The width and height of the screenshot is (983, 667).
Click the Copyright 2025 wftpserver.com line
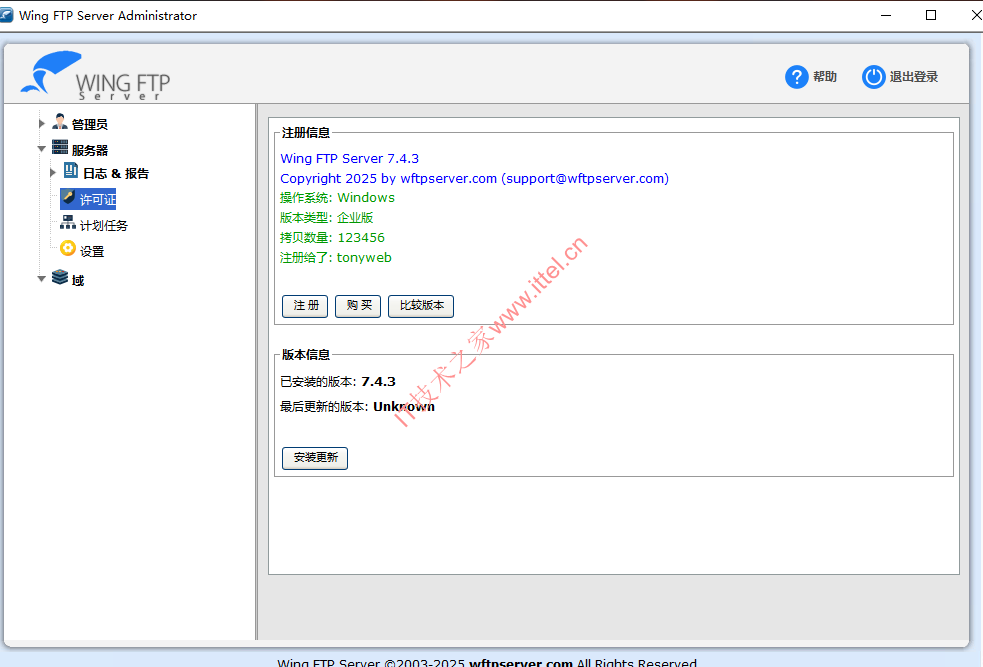tap(475, 179)
